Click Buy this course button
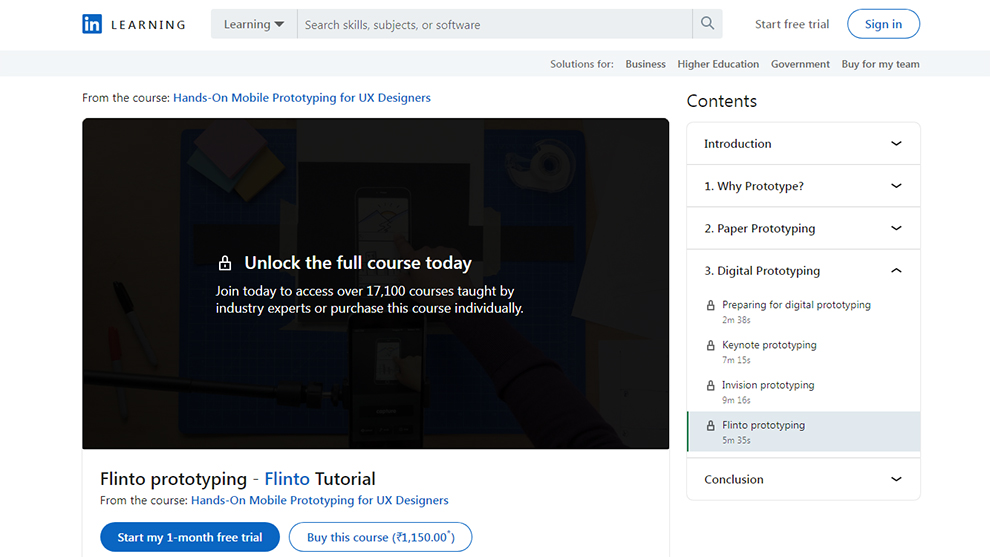Viewport: 990px width, 557px height. pyautogui.click(x=380, y=537)
